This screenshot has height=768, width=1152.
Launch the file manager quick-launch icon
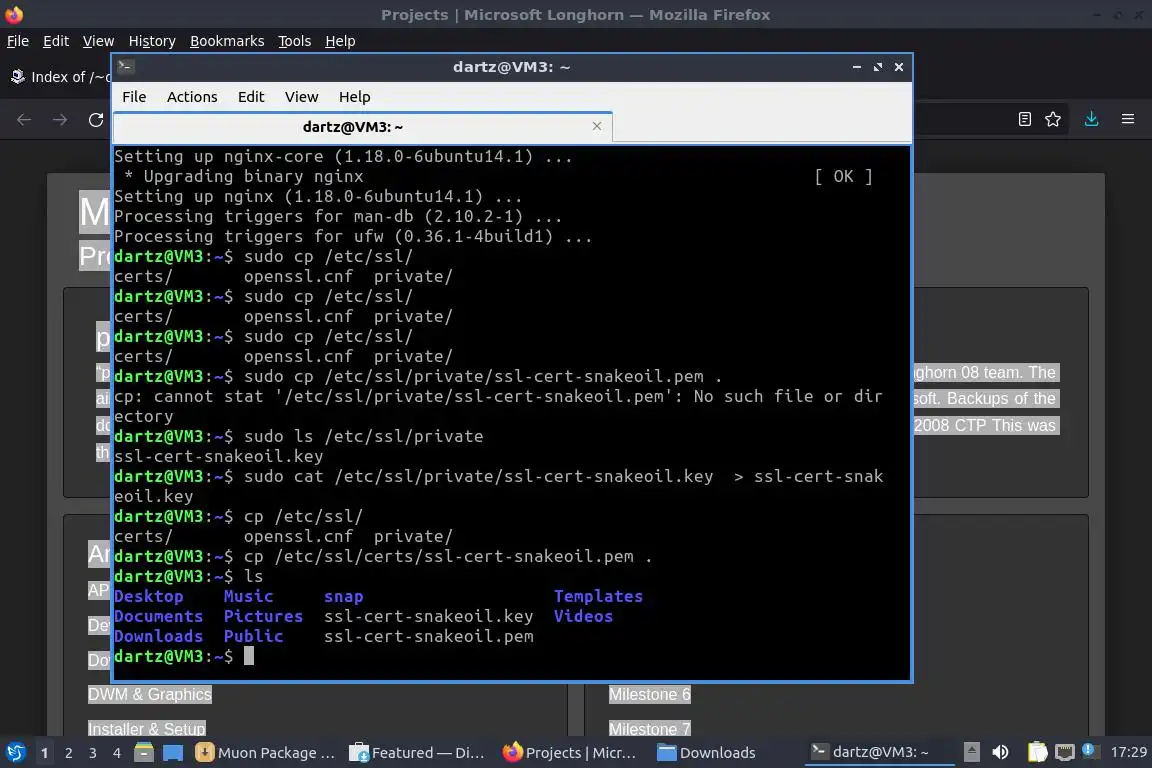click(144, 752)
